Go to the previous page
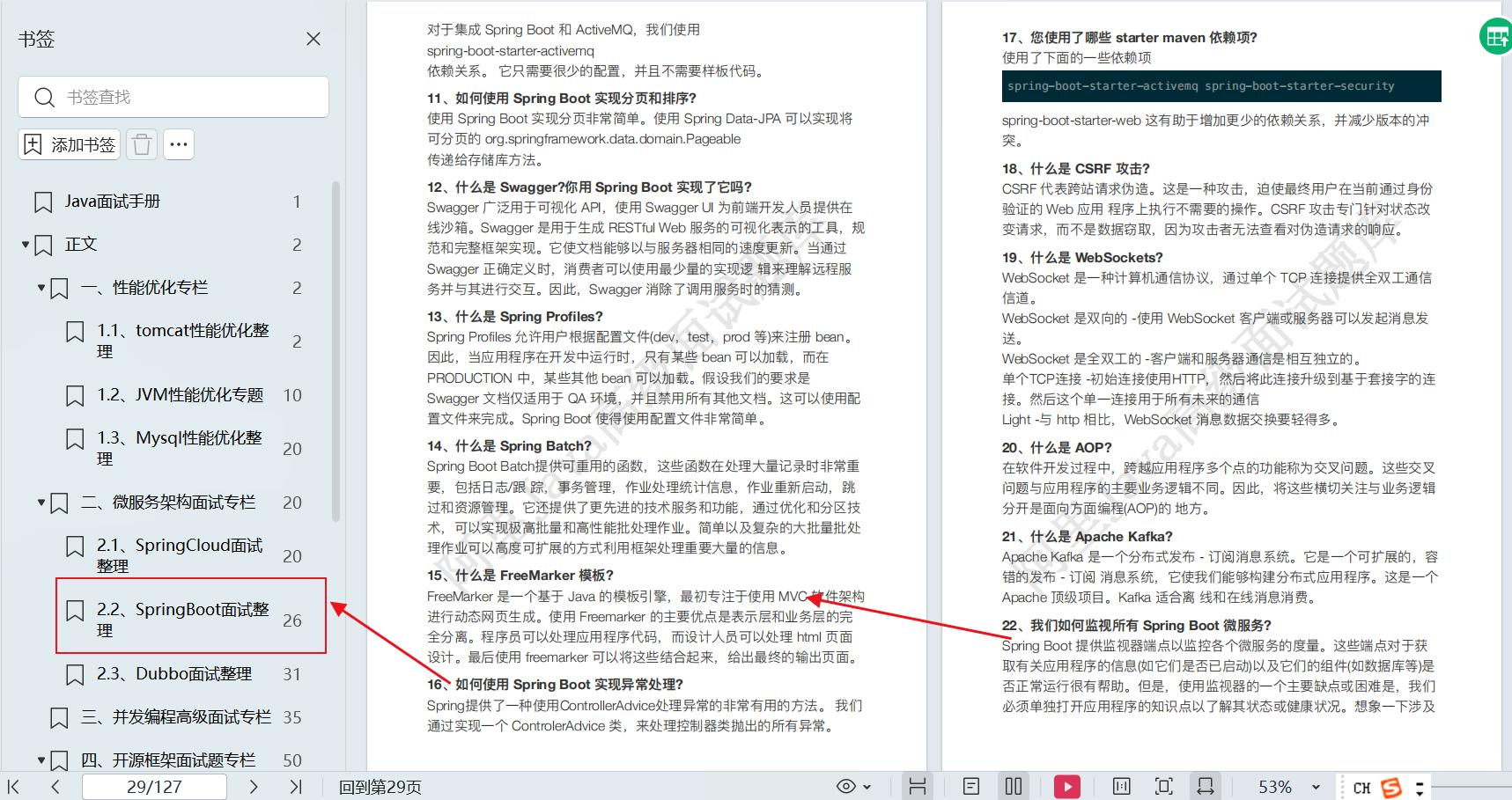This screenshot has height=800, width=1512. click(x=55, y=787)
